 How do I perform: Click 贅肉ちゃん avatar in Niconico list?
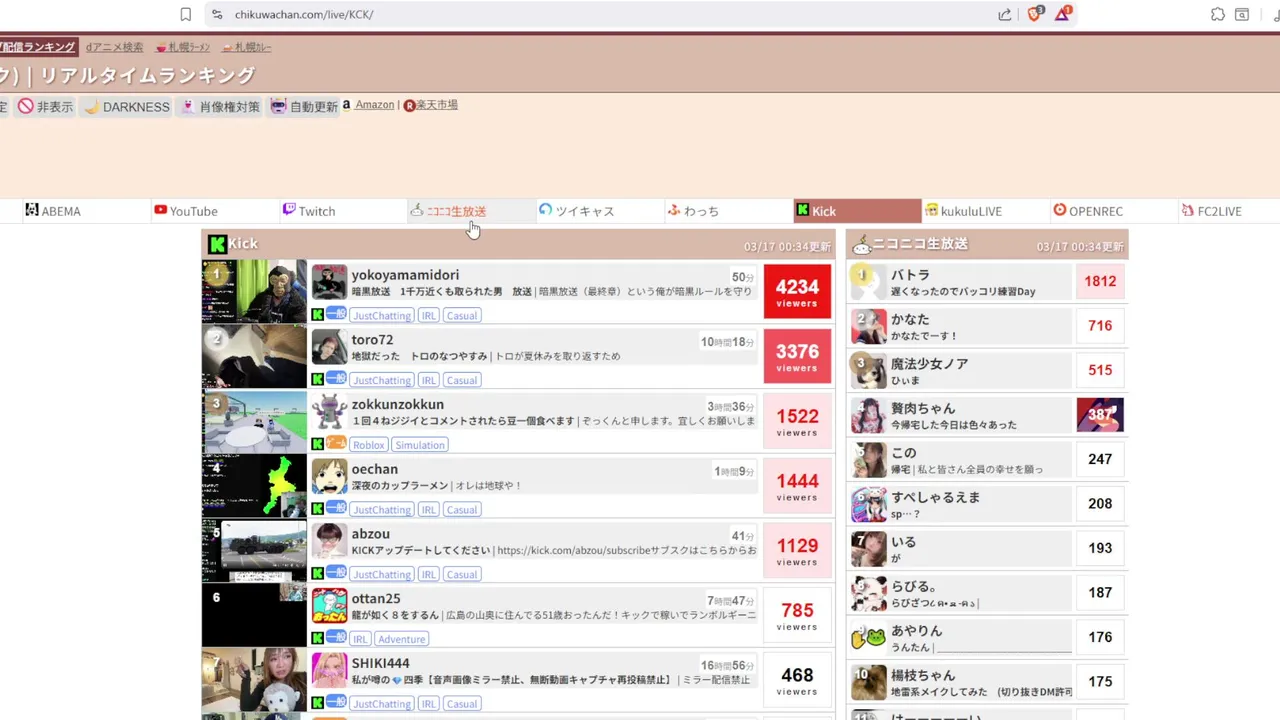tap(868, 415)
